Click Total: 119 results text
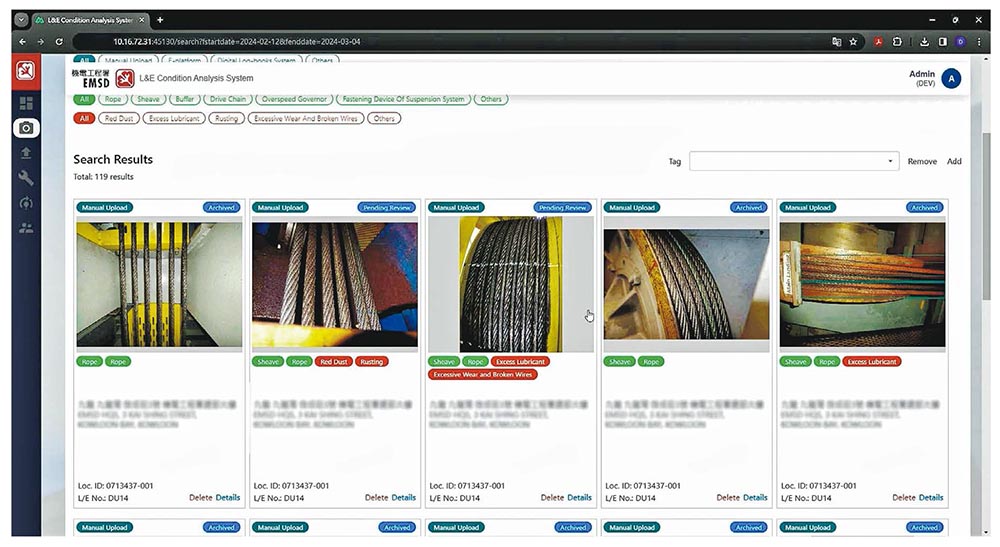 coord(103,177)
